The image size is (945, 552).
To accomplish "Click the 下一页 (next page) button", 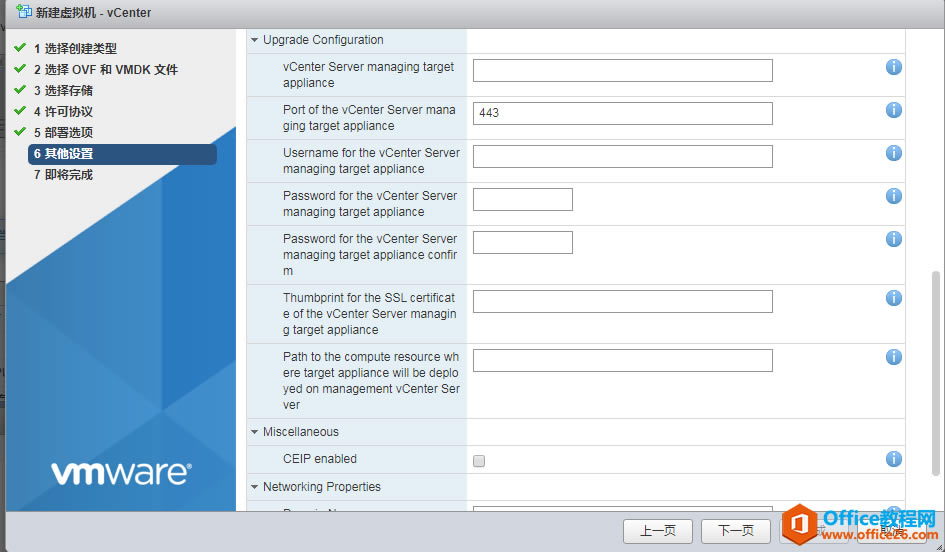I will tap(736, 531).
